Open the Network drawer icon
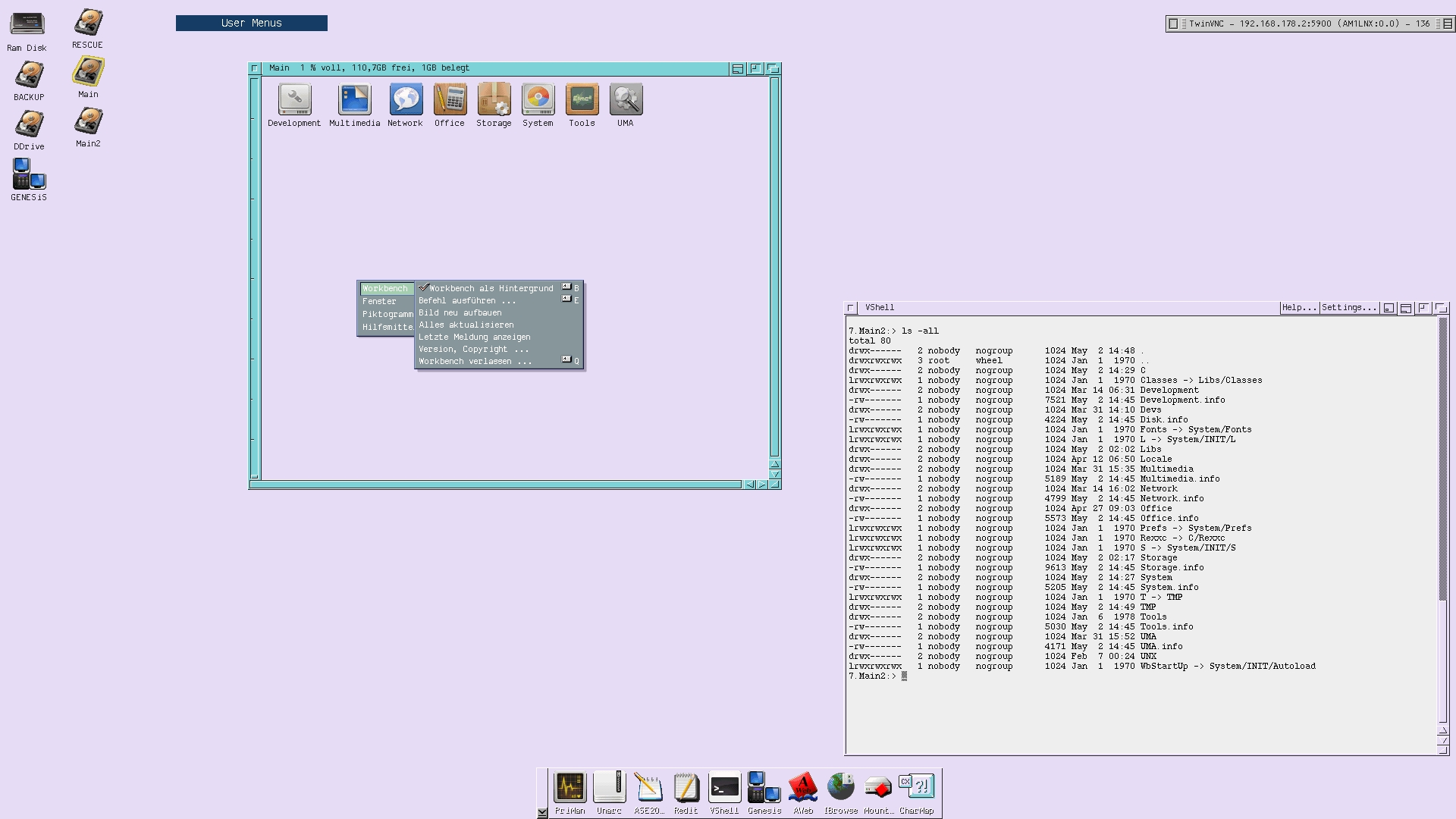 (x=405, y=101)
